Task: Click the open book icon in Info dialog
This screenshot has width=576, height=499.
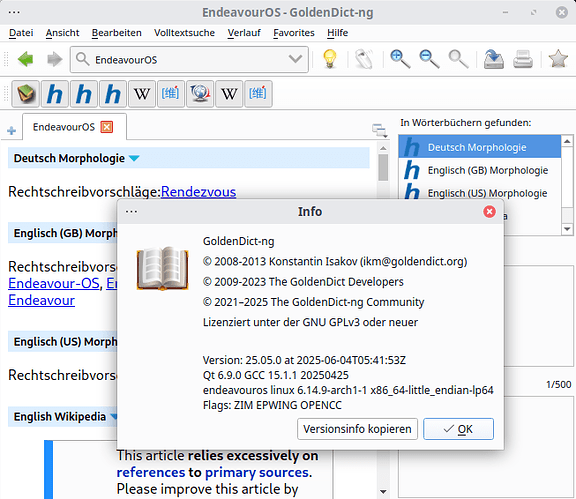Action: tap(162, 268)
